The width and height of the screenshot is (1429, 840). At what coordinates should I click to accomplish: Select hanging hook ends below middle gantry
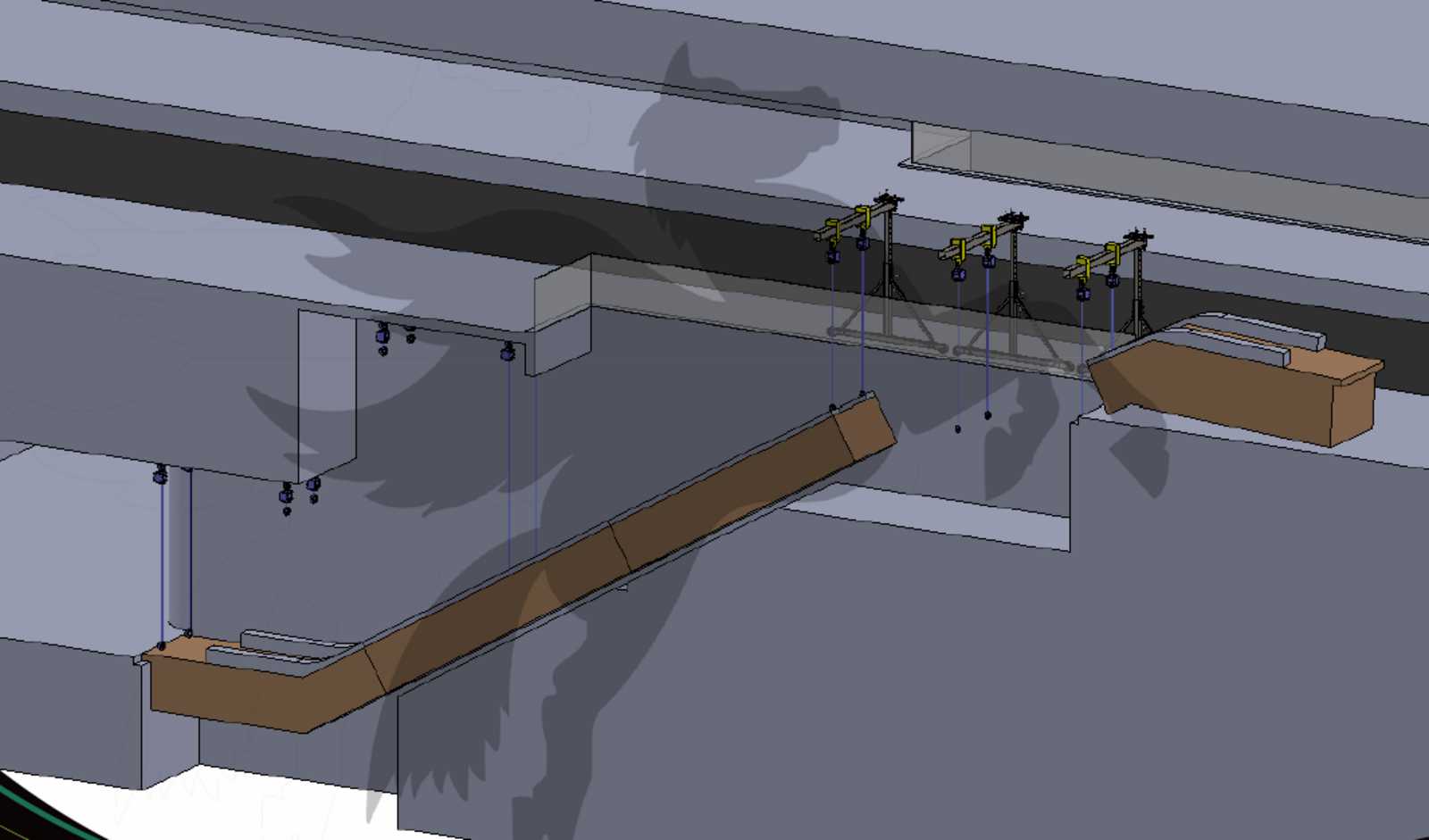click(973, 421)
